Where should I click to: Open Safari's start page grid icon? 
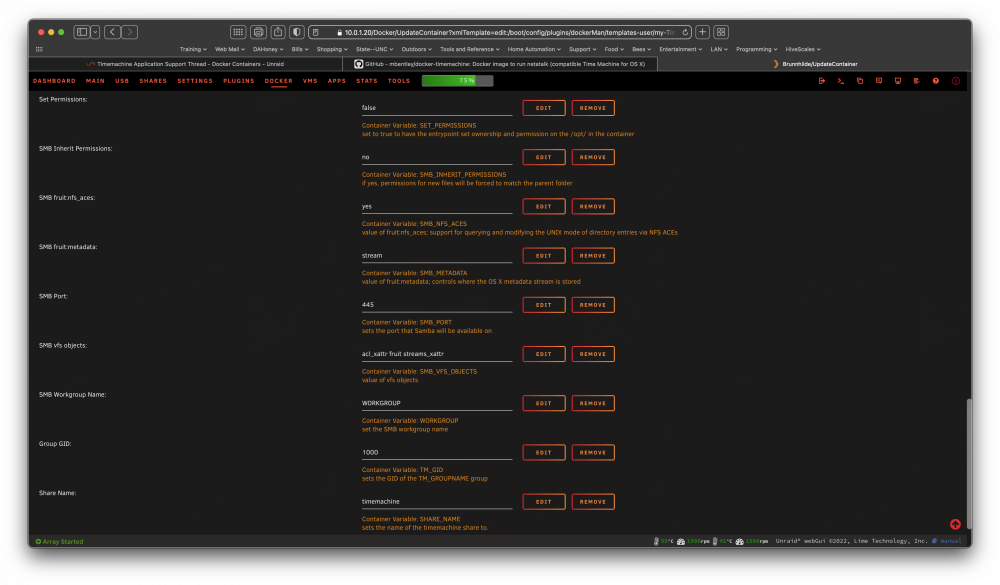(238, 32)
